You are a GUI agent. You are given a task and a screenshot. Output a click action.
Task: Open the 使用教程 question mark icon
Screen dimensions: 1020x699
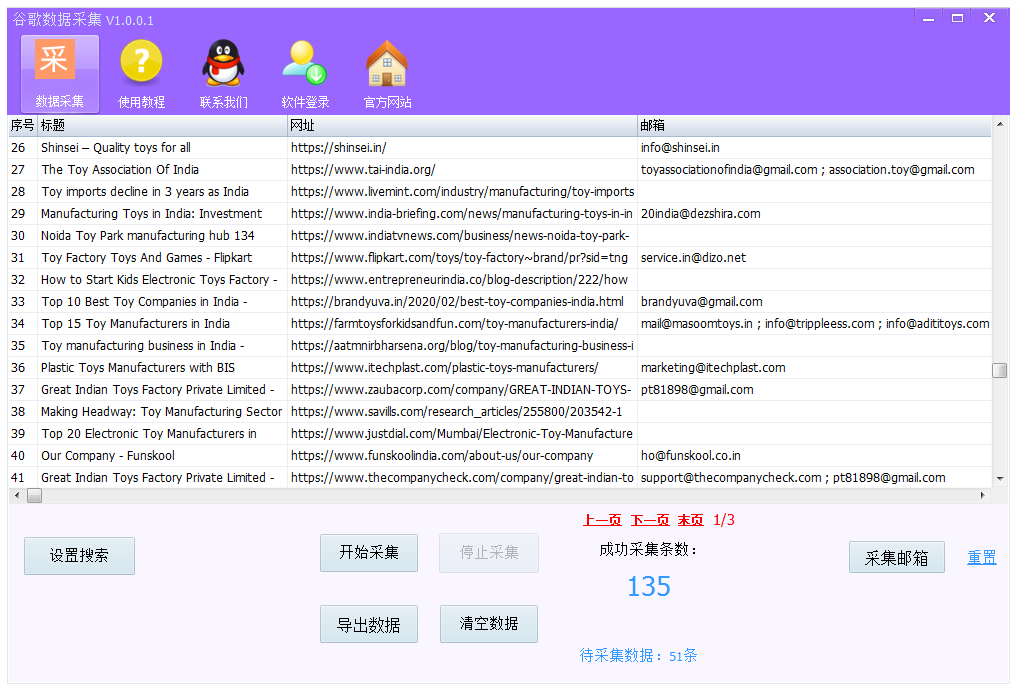coord(141,63)
